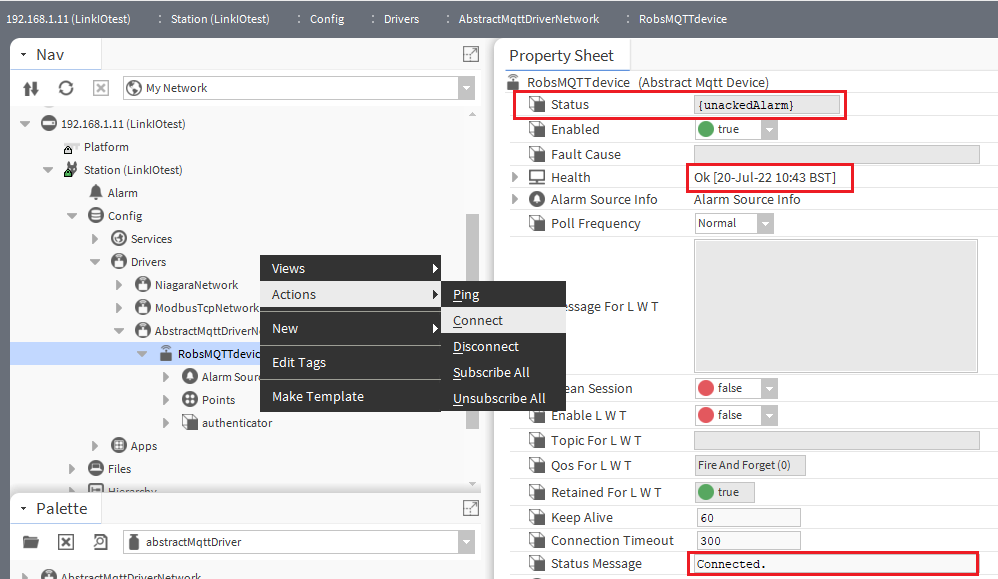The image size is (998, 579).
Task: Open the refresh icon in the Nav toolbar
Action: (66, 88)
